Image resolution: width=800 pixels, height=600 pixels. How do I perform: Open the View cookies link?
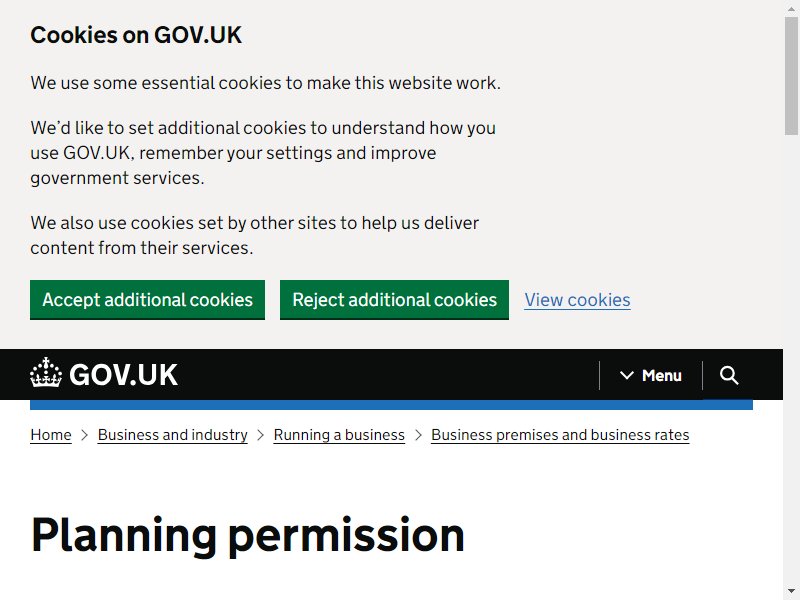tap(578, 300)
